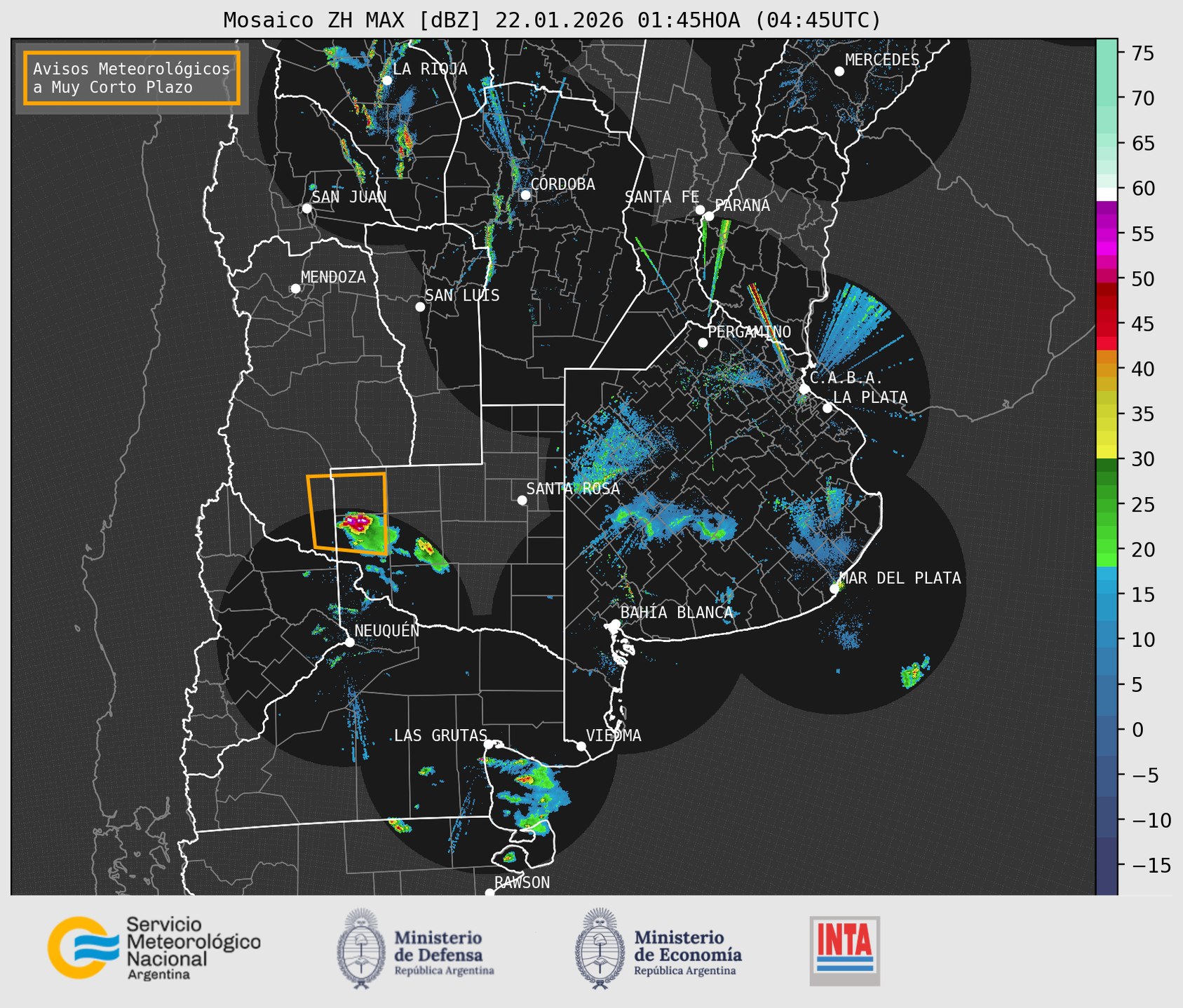Select the Pergamino city marker dot
Screen dimensions: 1183x1008
[x=703, y=343]
